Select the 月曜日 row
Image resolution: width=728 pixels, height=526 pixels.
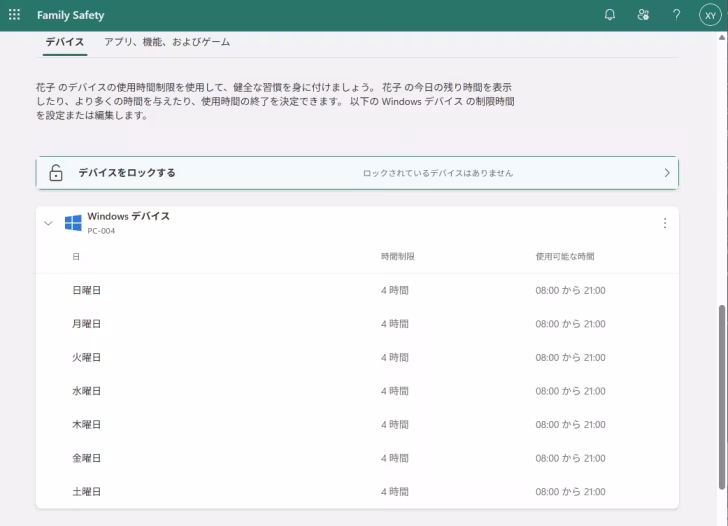coord(357,324)
